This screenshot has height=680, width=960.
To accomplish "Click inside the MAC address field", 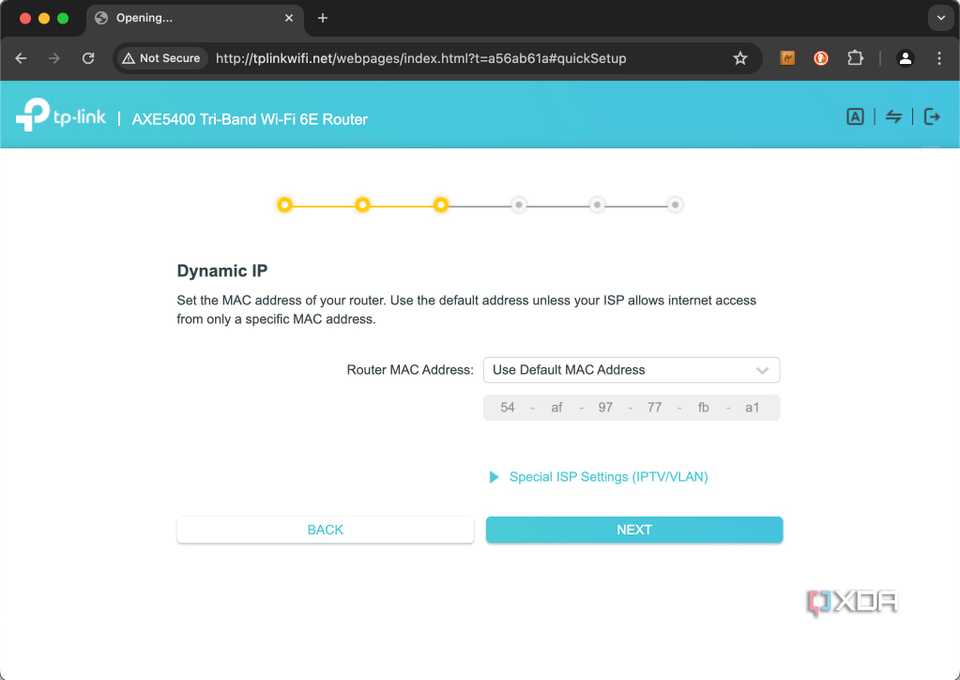I will [632, 407].
